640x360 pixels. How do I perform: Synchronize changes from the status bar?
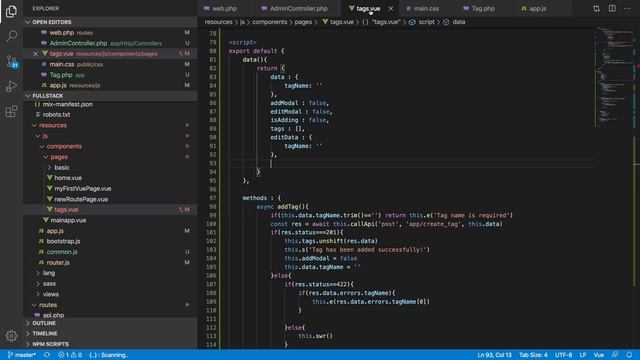pos(47,355)
